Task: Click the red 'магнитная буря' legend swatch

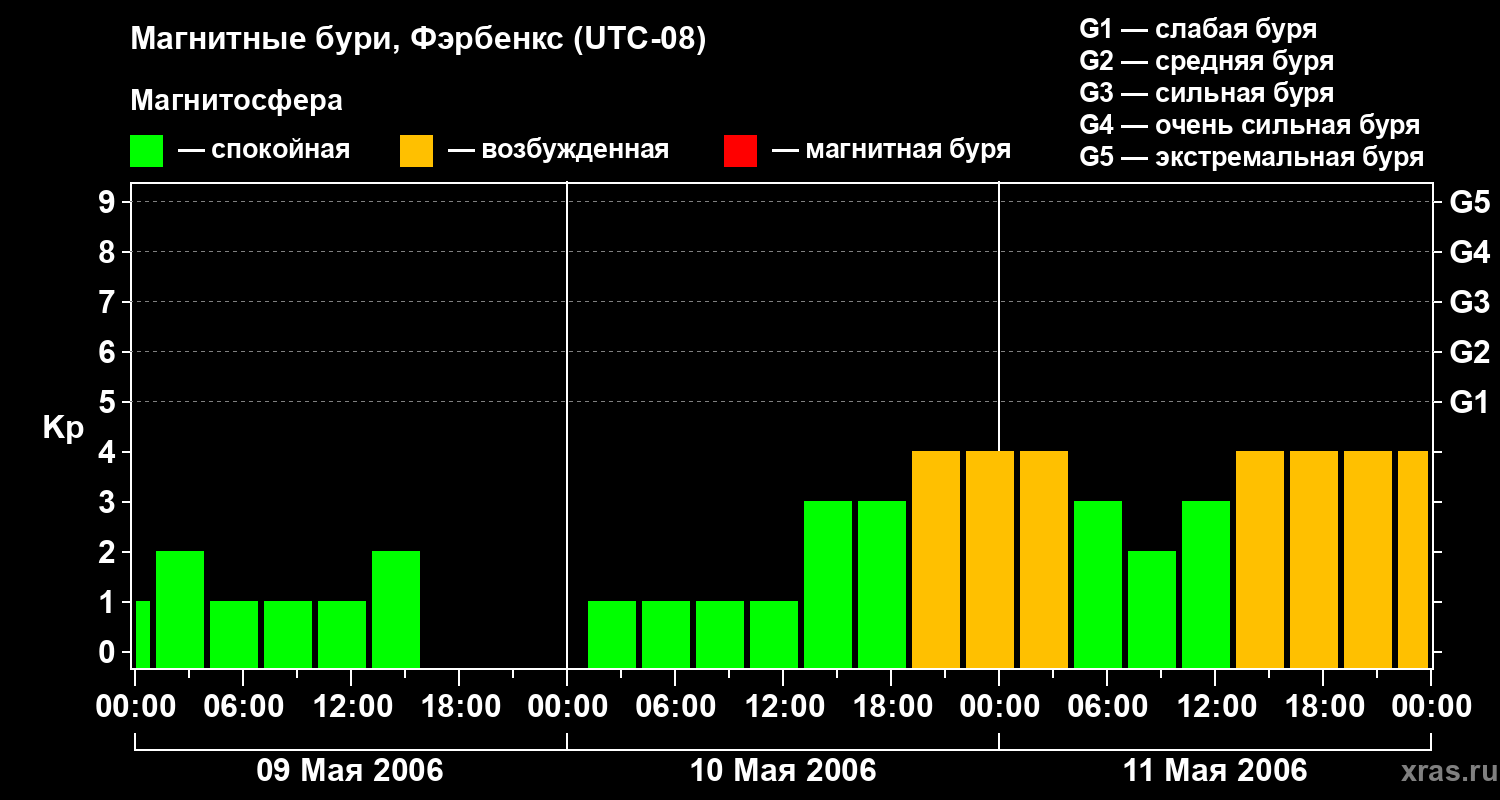Action: click(x=740, y=151)
